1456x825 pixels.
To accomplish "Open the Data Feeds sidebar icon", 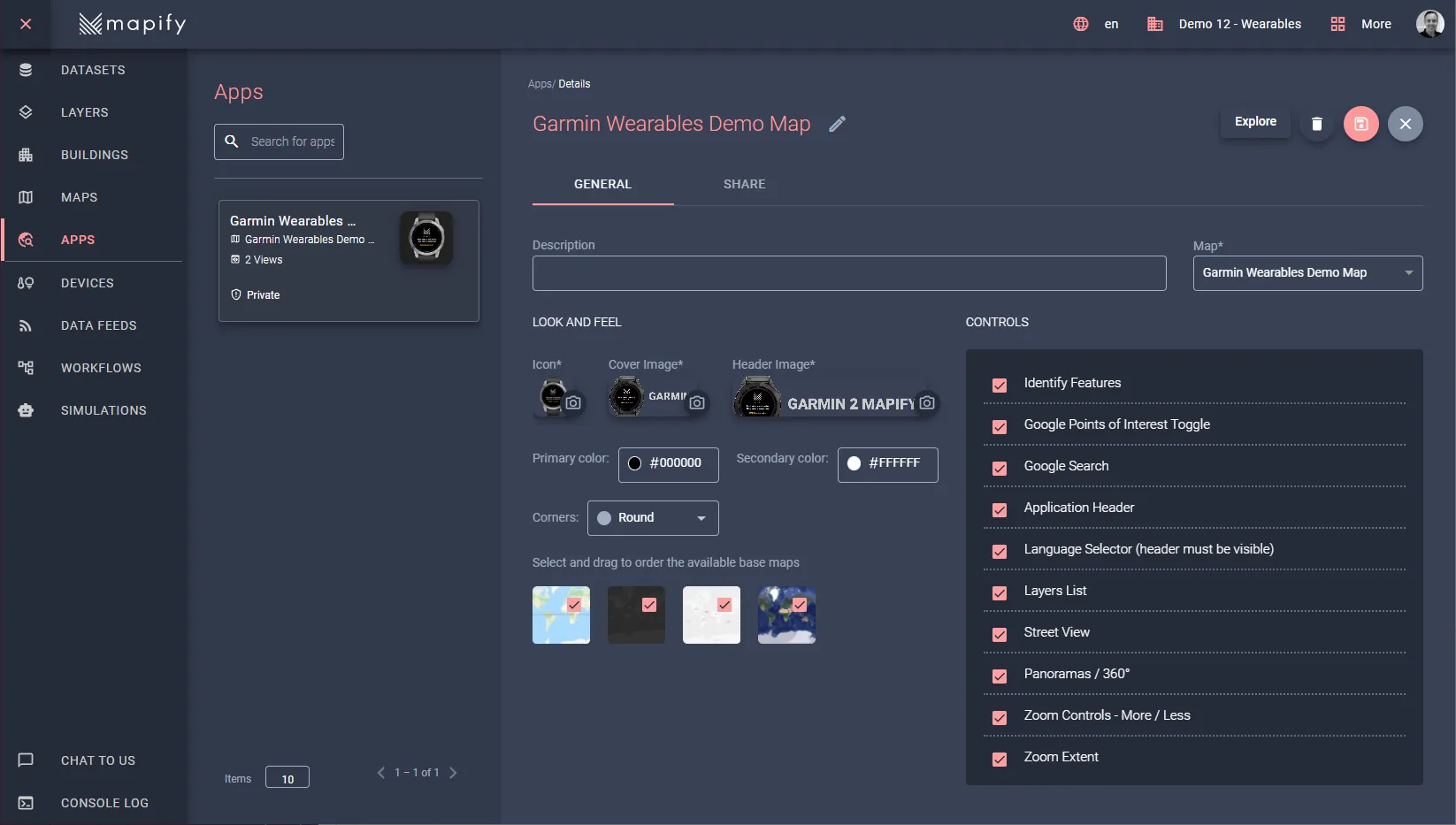I will [x=26, y=325].
